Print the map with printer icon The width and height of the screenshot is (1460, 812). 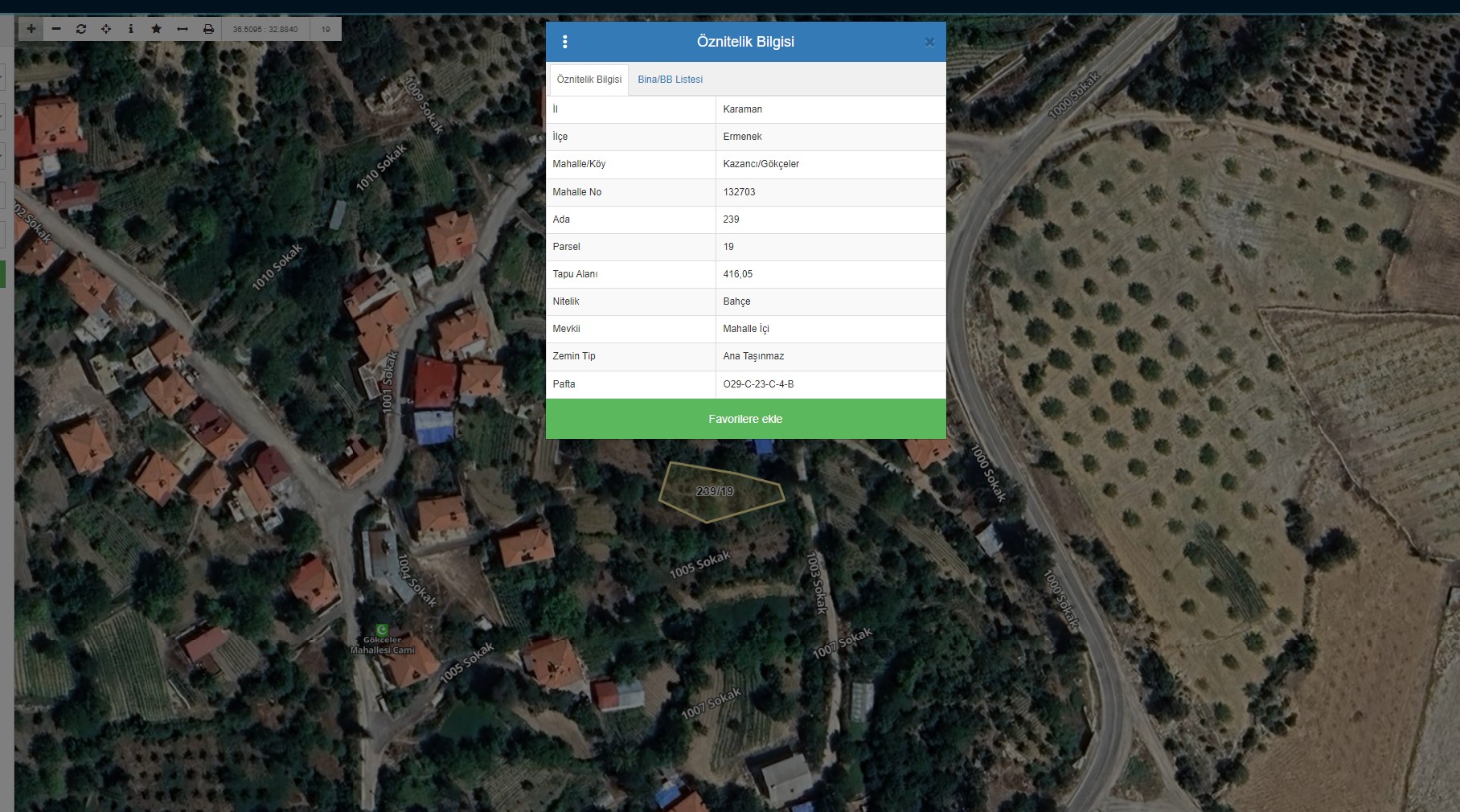pyautogui.click(x=208, y=29)
